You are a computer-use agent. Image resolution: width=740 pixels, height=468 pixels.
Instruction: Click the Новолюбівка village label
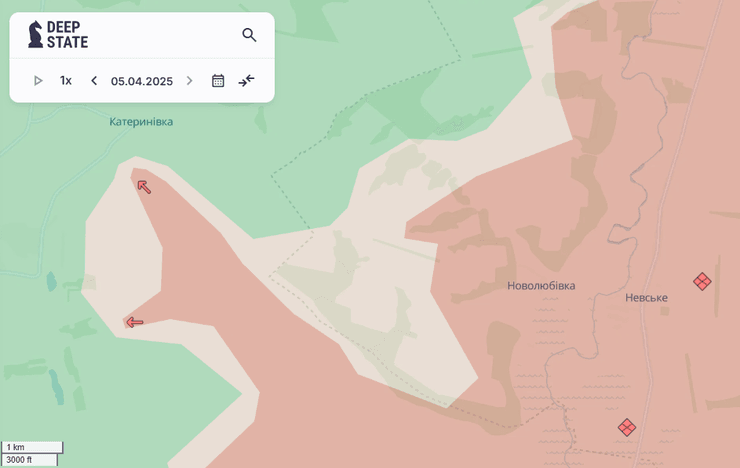coord(541,286)
